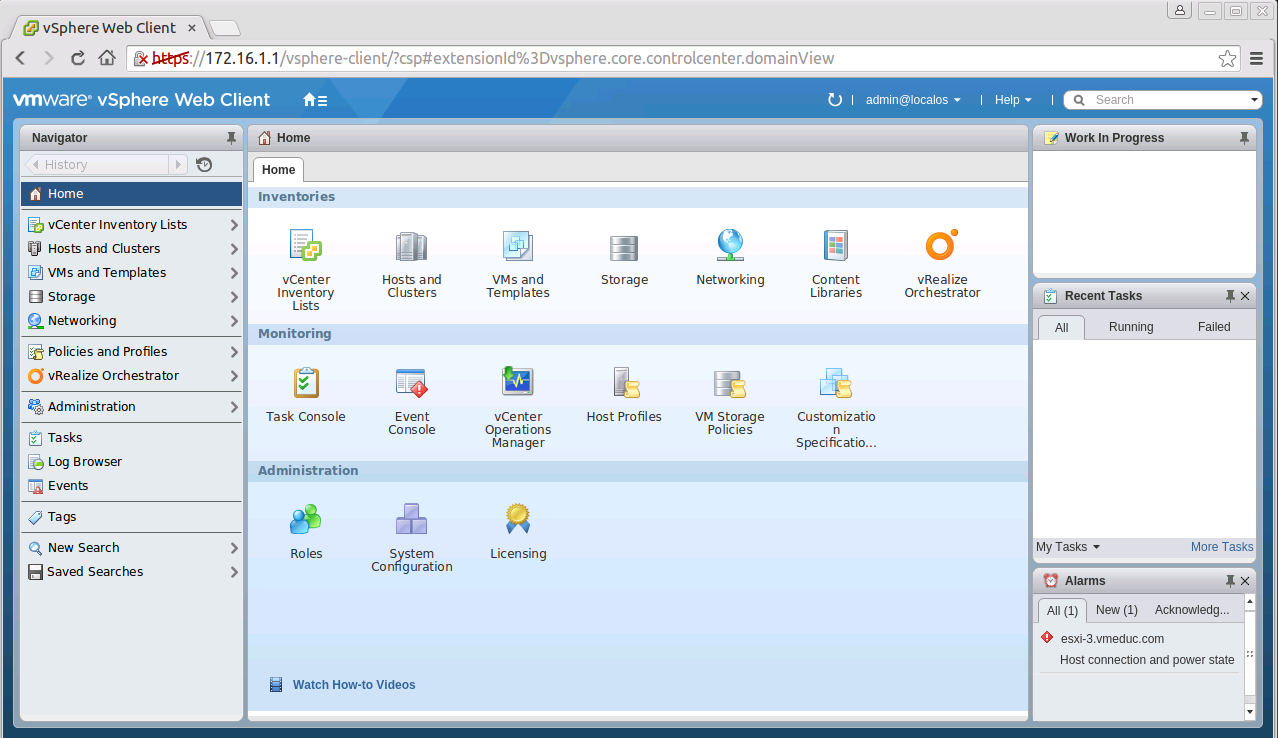Open the Customization Specification icon

[x=835, y=382]
